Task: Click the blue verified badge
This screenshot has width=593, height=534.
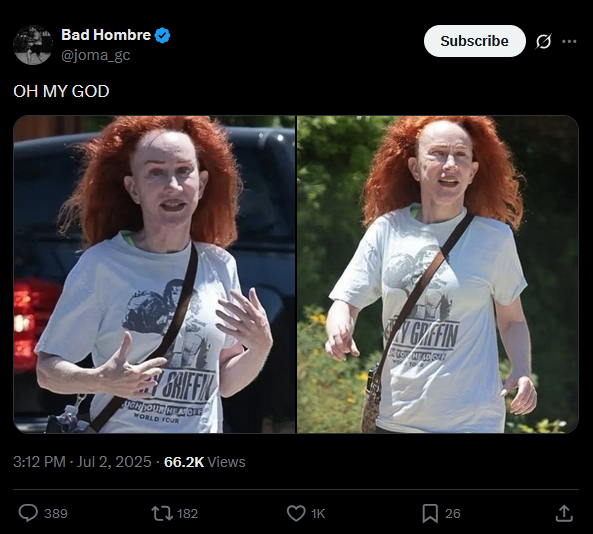Action: (163, 35)
